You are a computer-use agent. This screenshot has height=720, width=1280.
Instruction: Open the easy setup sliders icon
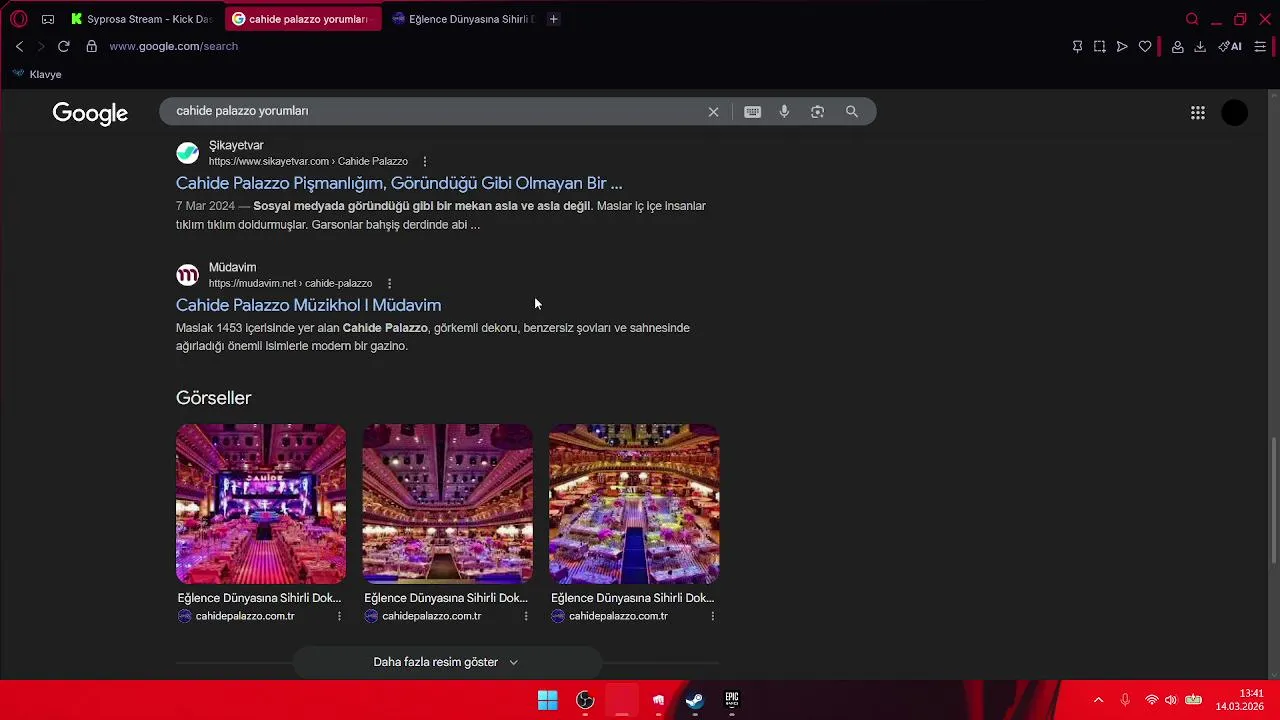tap(1260, 46)
